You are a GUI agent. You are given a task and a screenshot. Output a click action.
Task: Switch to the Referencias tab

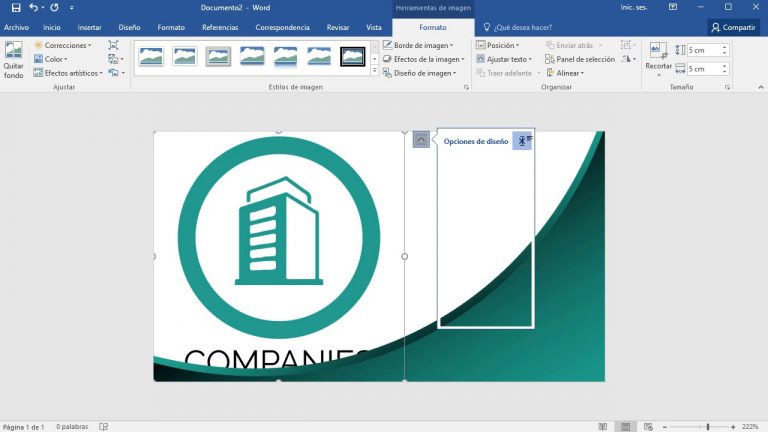pyautogui.click(x=220, y=27)
